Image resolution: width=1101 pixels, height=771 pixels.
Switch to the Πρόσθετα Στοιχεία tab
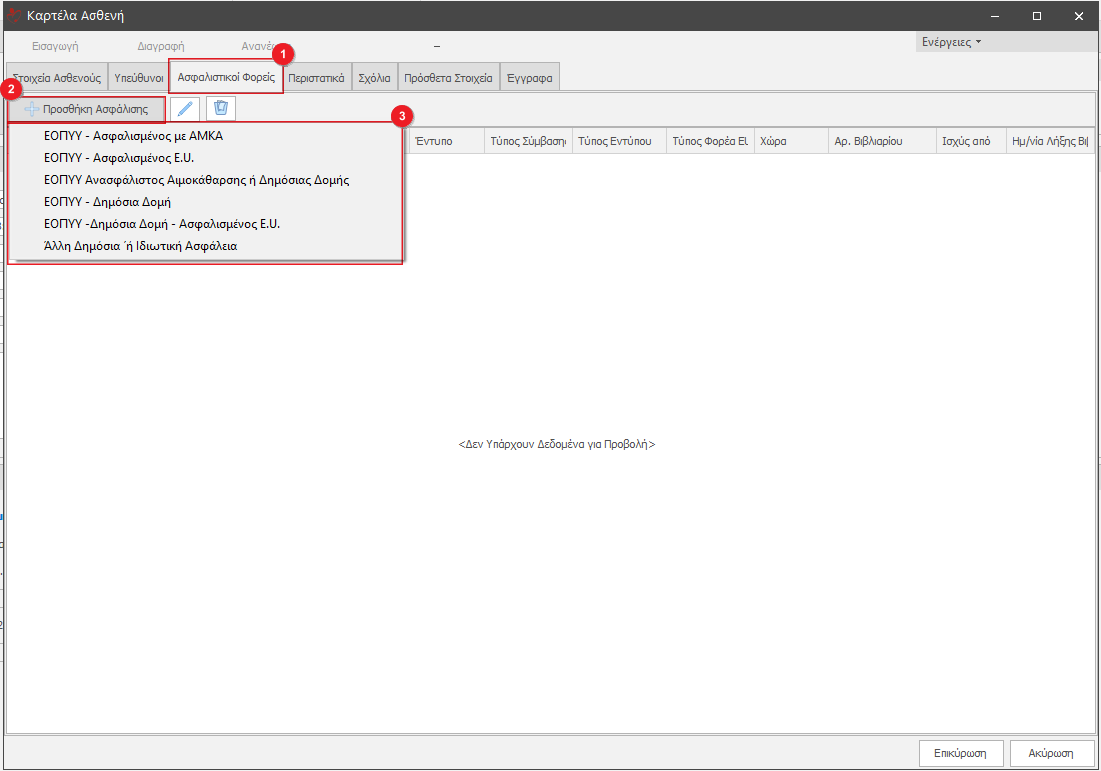point(449,77)
